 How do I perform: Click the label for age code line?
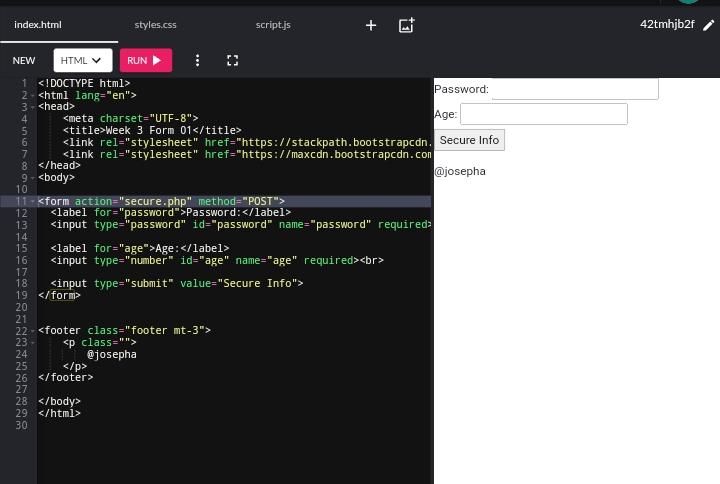click(140, 248)
